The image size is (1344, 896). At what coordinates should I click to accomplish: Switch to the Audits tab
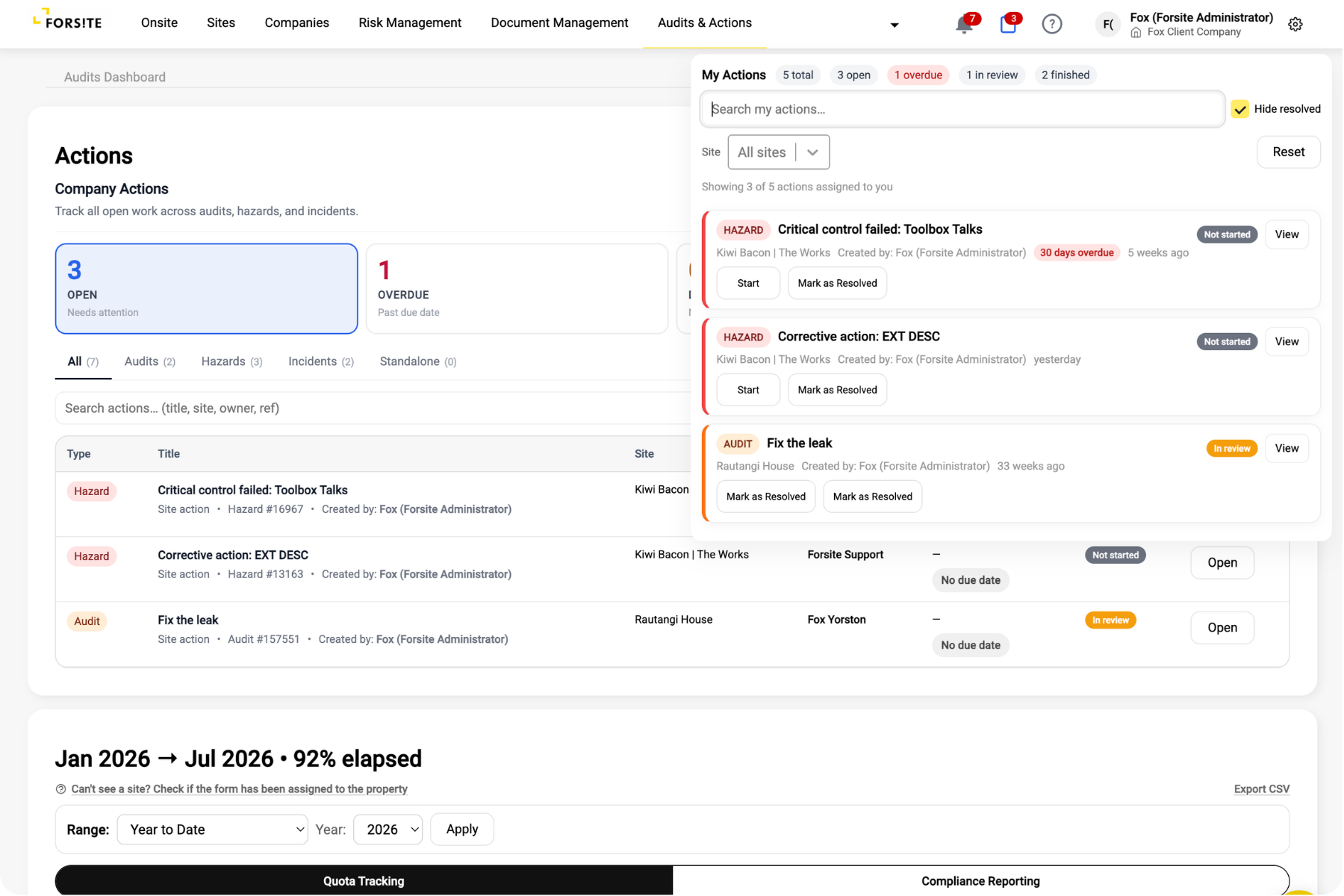pyautogui.click(x=149, y=362)
